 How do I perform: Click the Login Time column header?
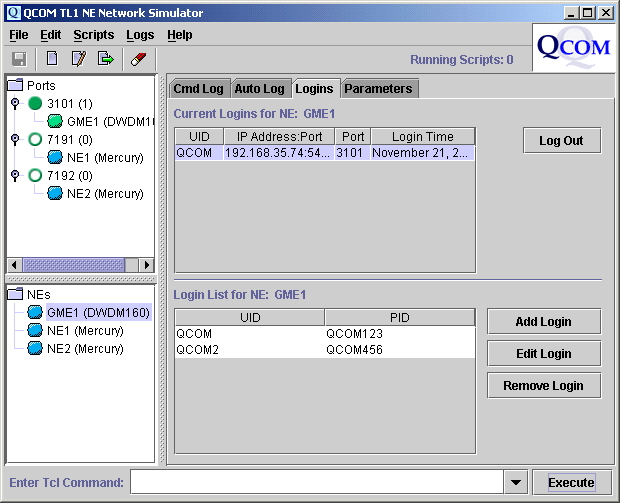point(423,136)
